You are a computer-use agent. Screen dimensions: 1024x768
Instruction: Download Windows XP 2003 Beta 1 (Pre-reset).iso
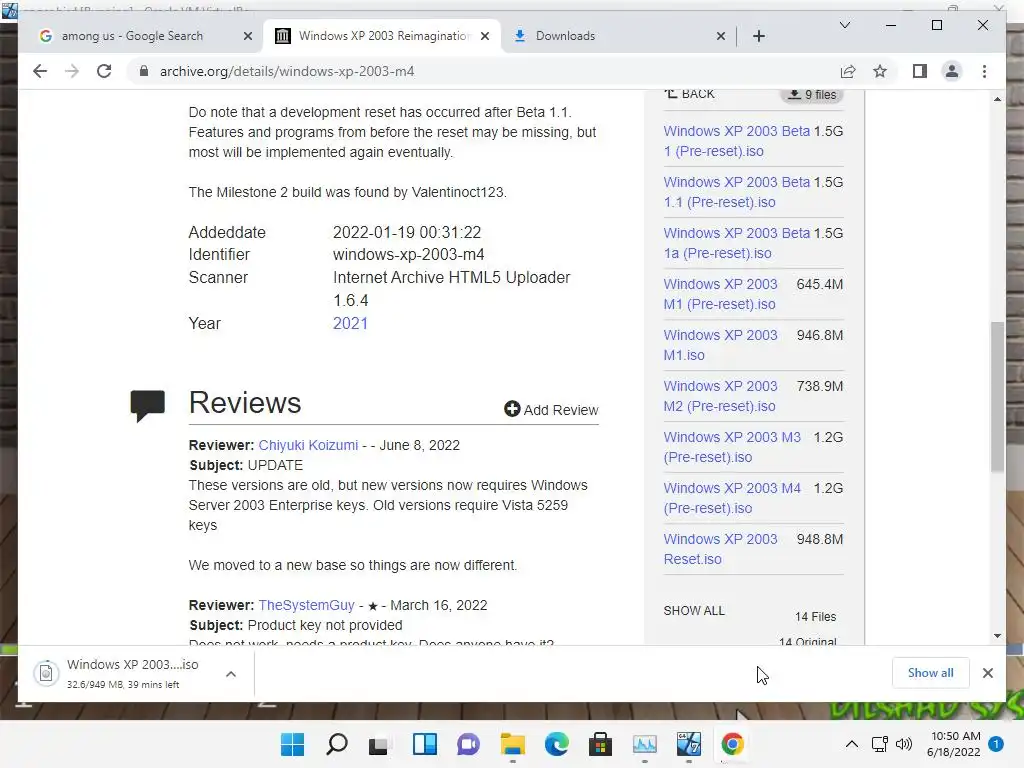click(737, 141)
